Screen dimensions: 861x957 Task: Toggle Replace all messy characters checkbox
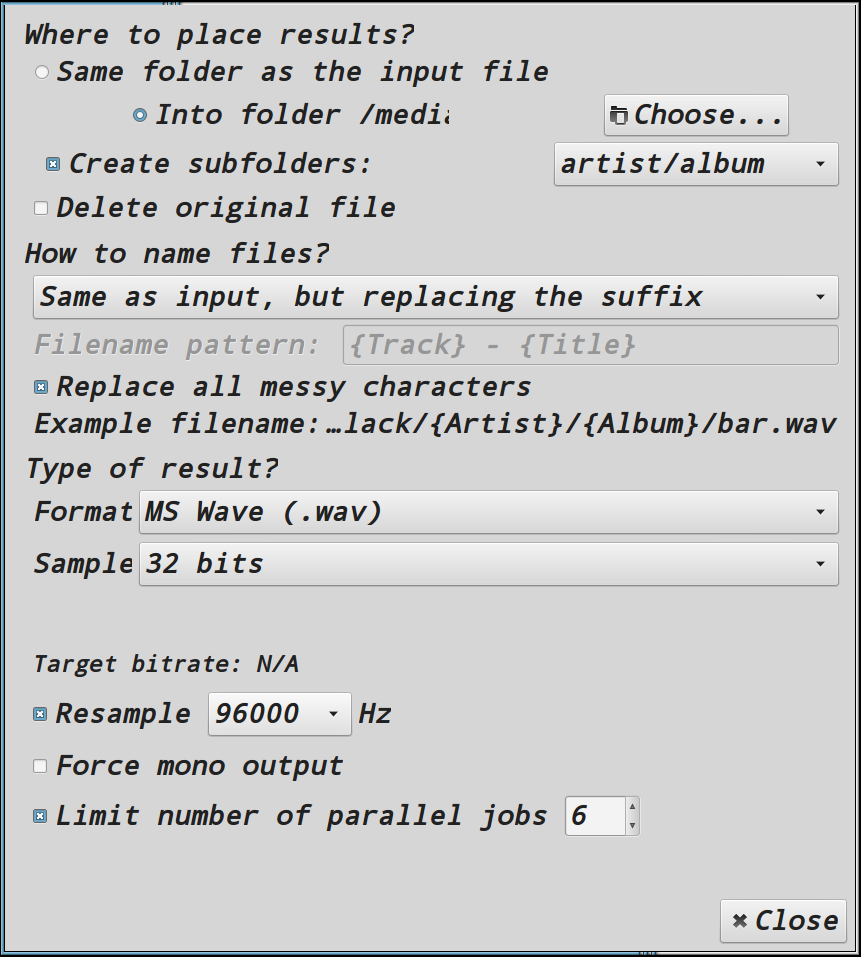41,387
